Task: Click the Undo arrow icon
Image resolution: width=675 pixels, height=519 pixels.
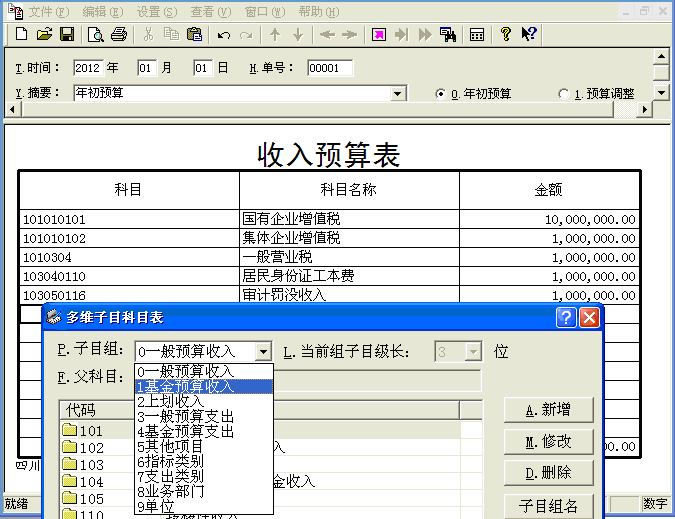Action: (223, 35)
